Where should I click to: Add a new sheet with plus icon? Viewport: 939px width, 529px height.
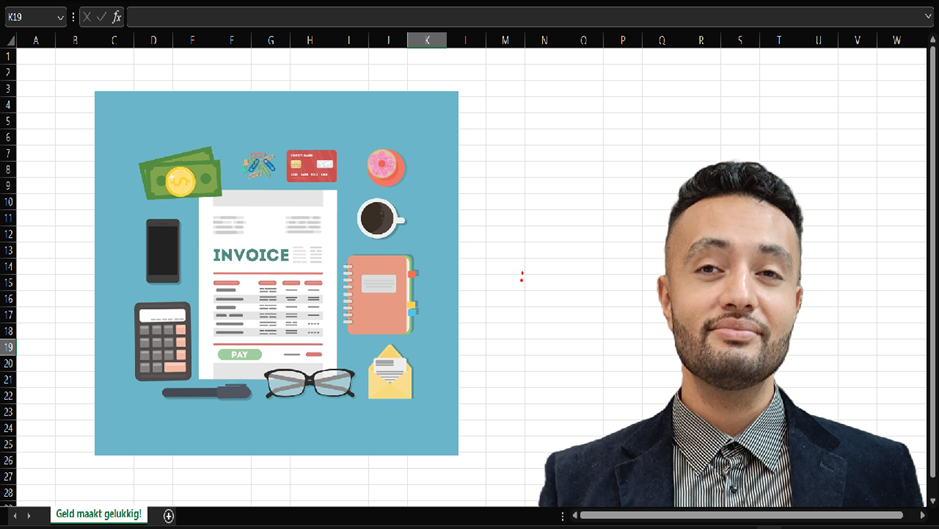[x=168, y=516]
